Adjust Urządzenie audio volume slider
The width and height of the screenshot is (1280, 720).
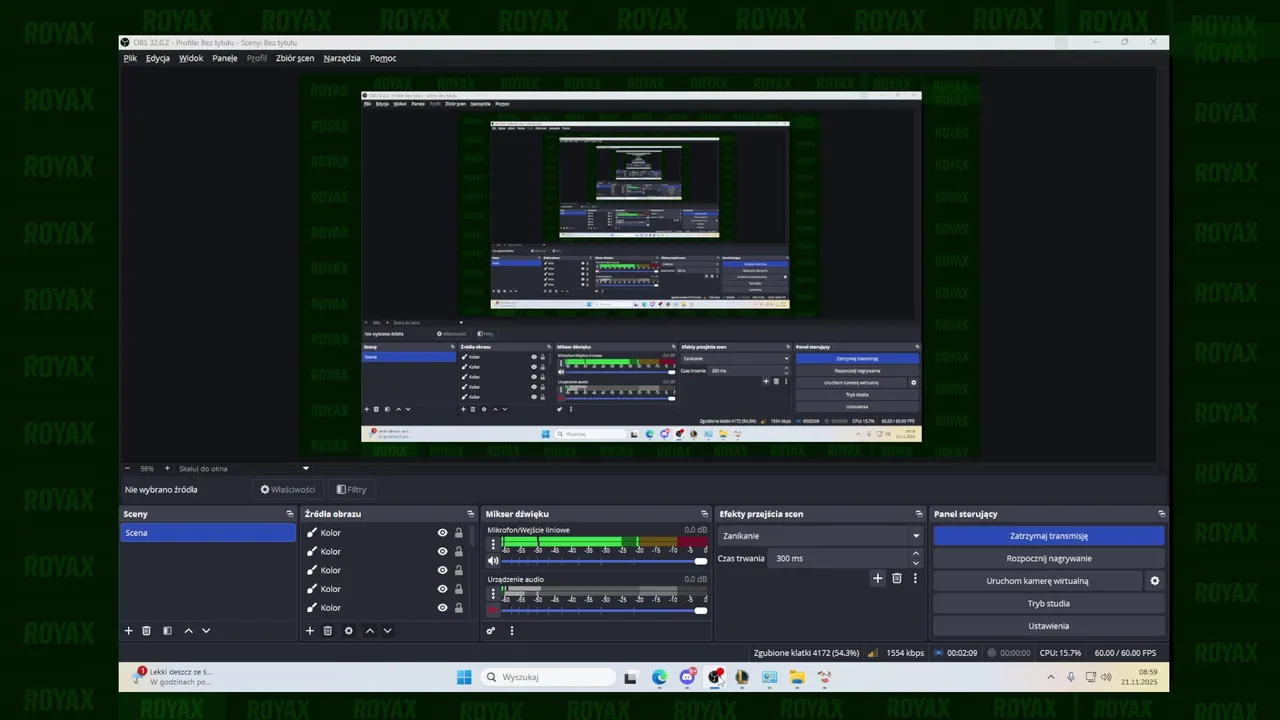point(604,611)
